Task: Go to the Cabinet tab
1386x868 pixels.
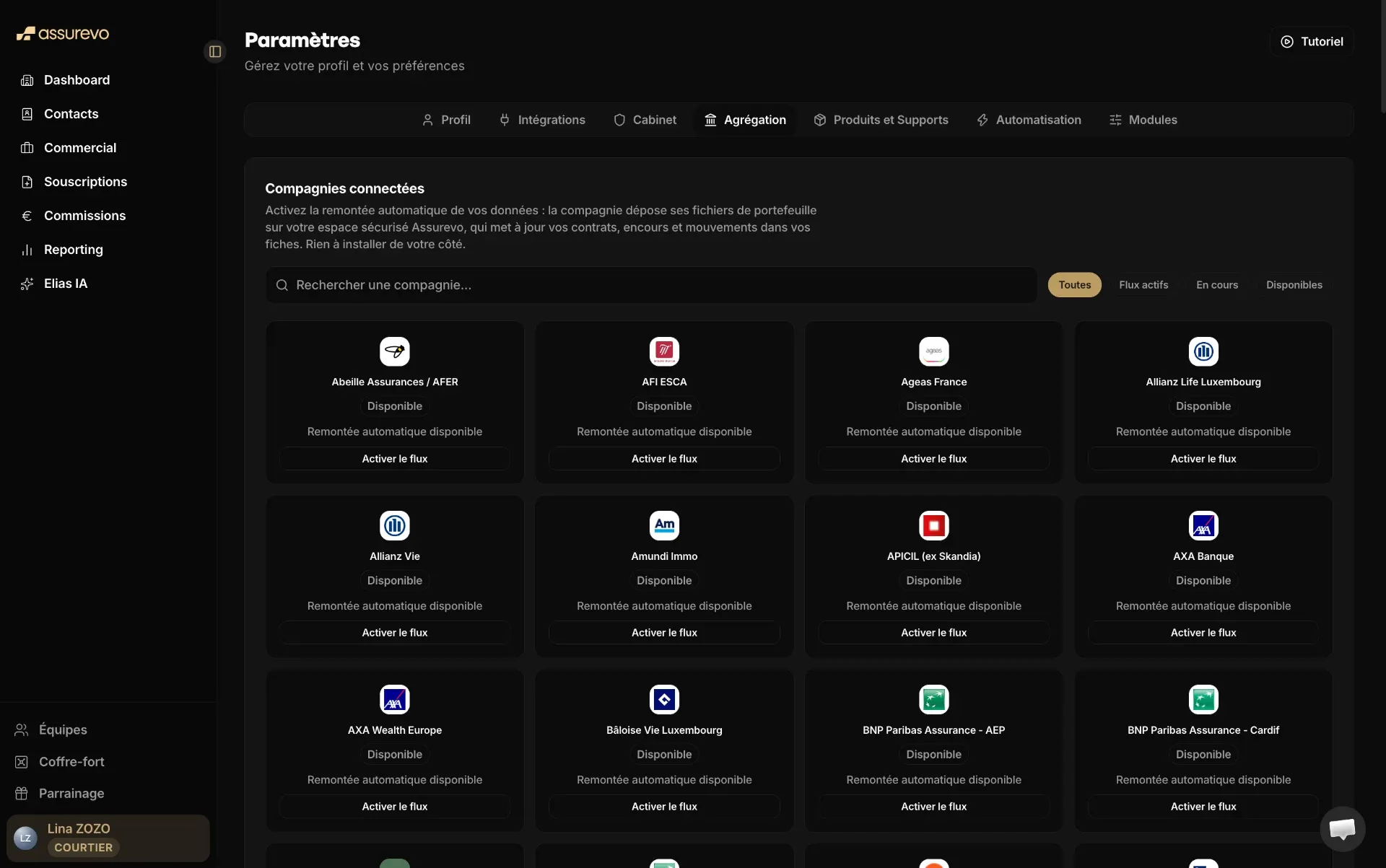Action: point(645,120)
